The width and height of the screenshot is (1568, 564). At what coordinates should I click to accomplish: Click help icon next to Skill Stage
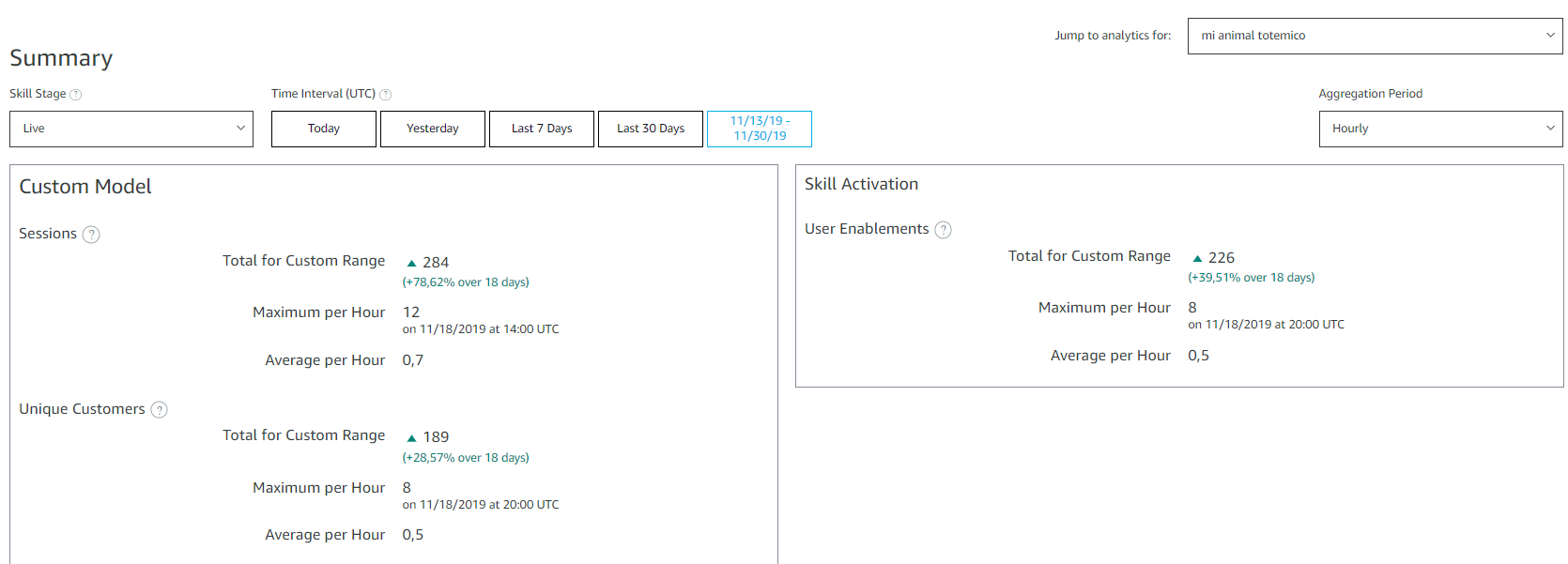76,95
